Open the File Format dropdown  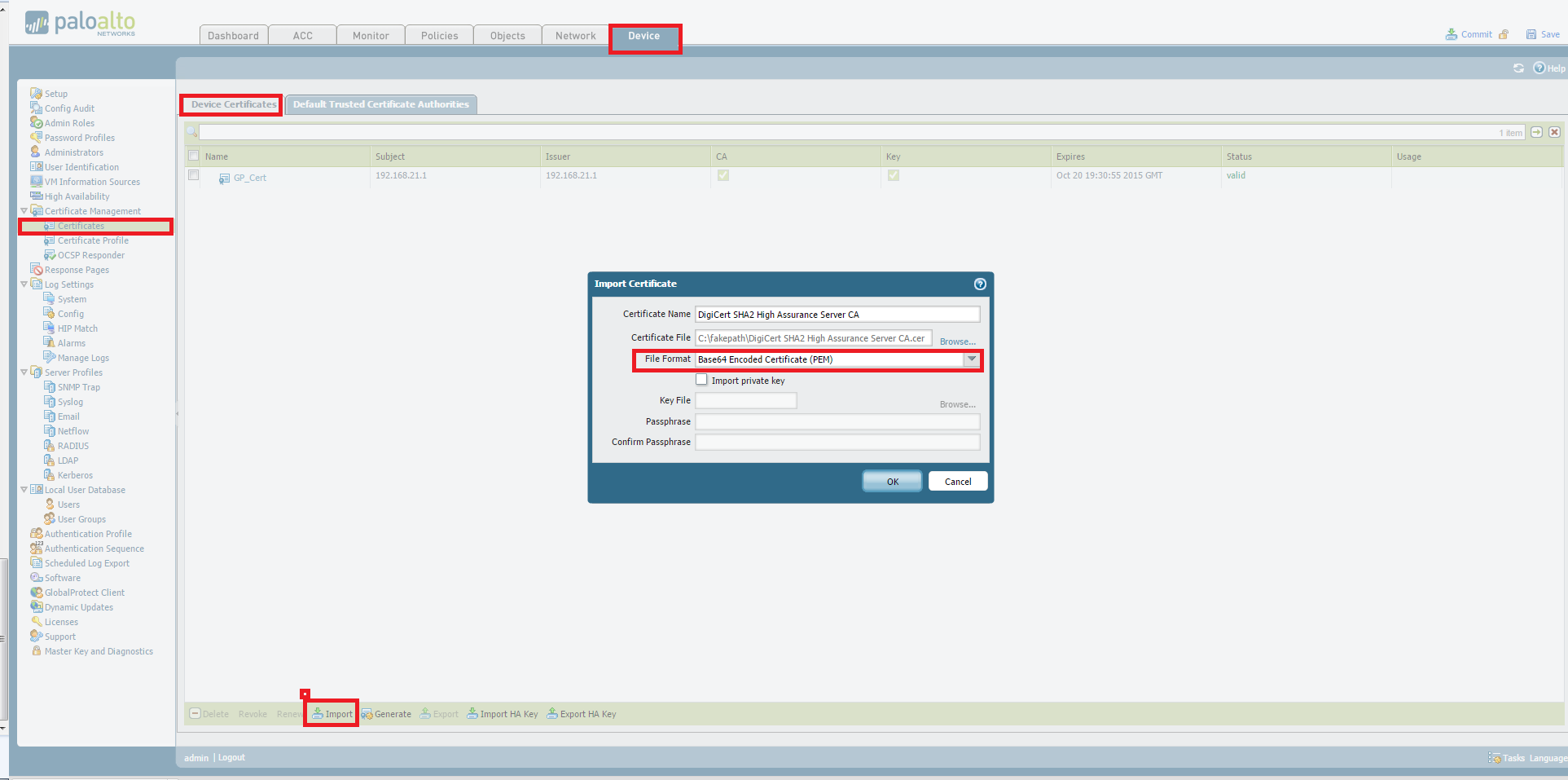pos(971,359)
